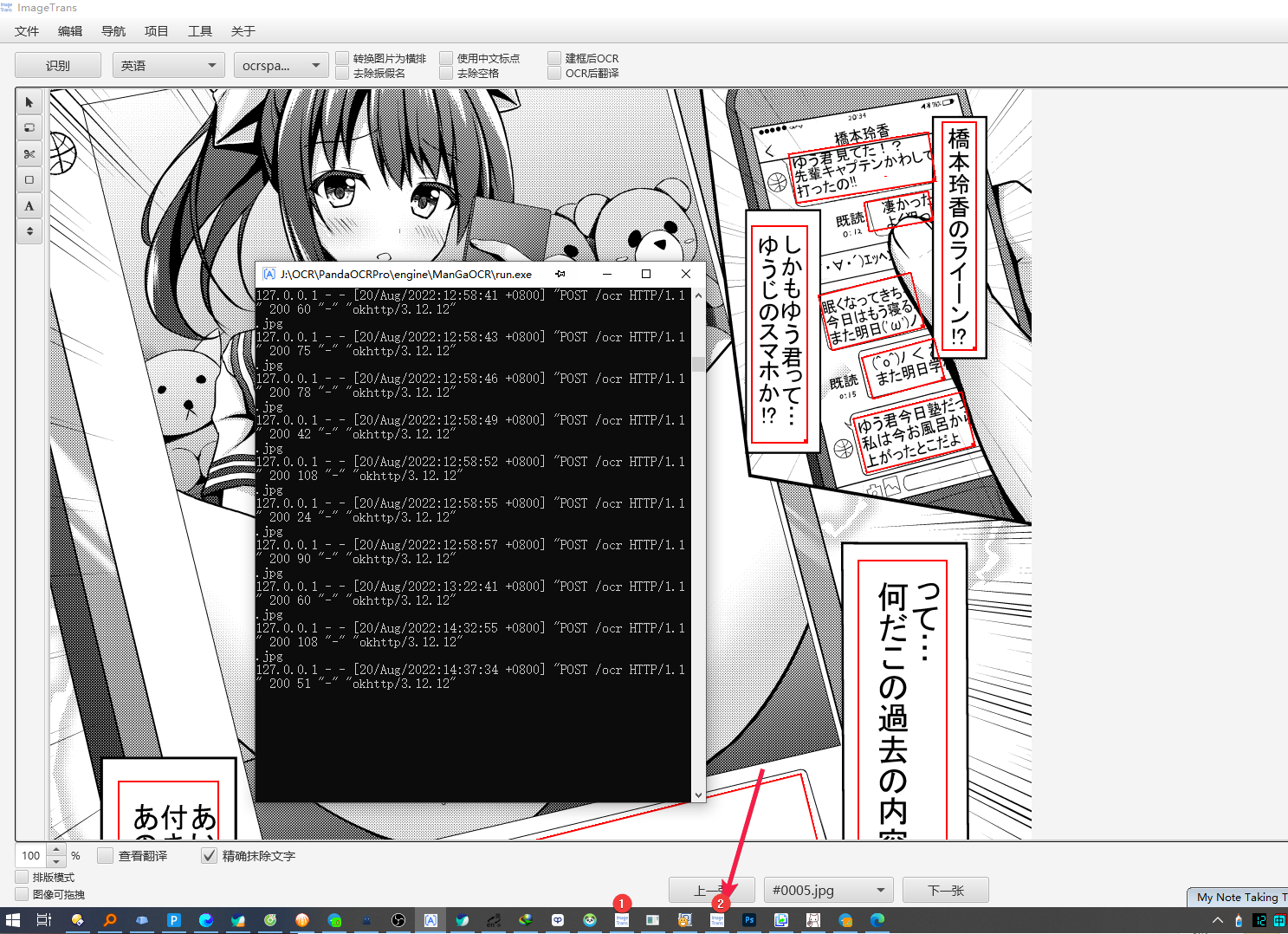Open Microsoft Edge on the taskbar
Screen dimensions: 1288x934
pos(877,920)
